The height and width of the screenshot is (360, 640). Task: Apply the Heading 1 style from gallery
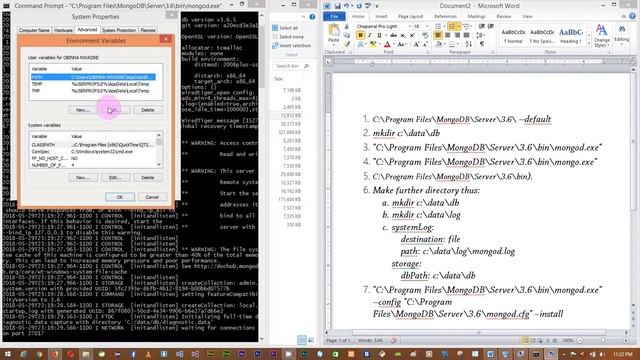pos(571,36)
